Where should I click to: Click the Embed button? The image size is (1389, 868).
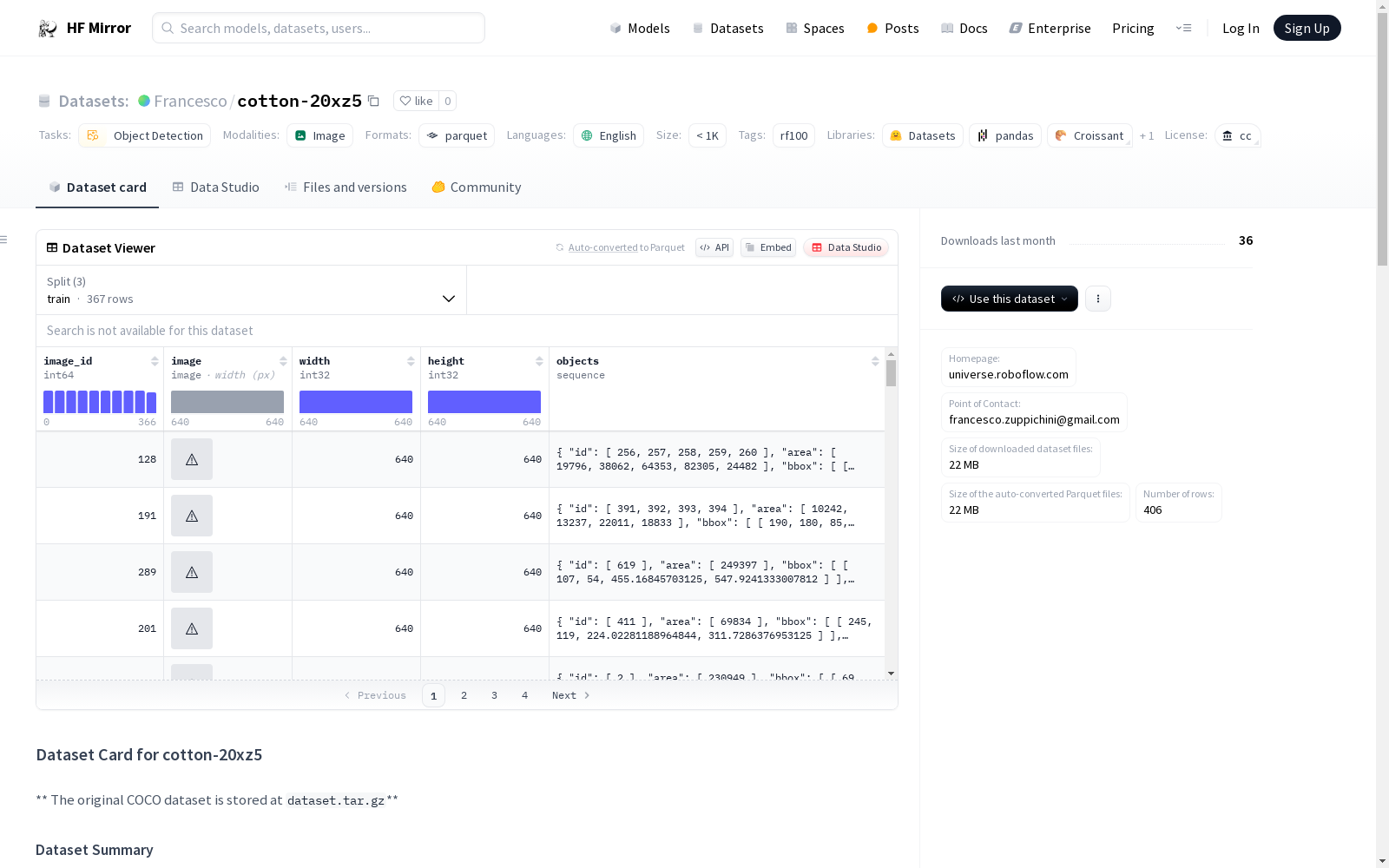tap(768, 247)
